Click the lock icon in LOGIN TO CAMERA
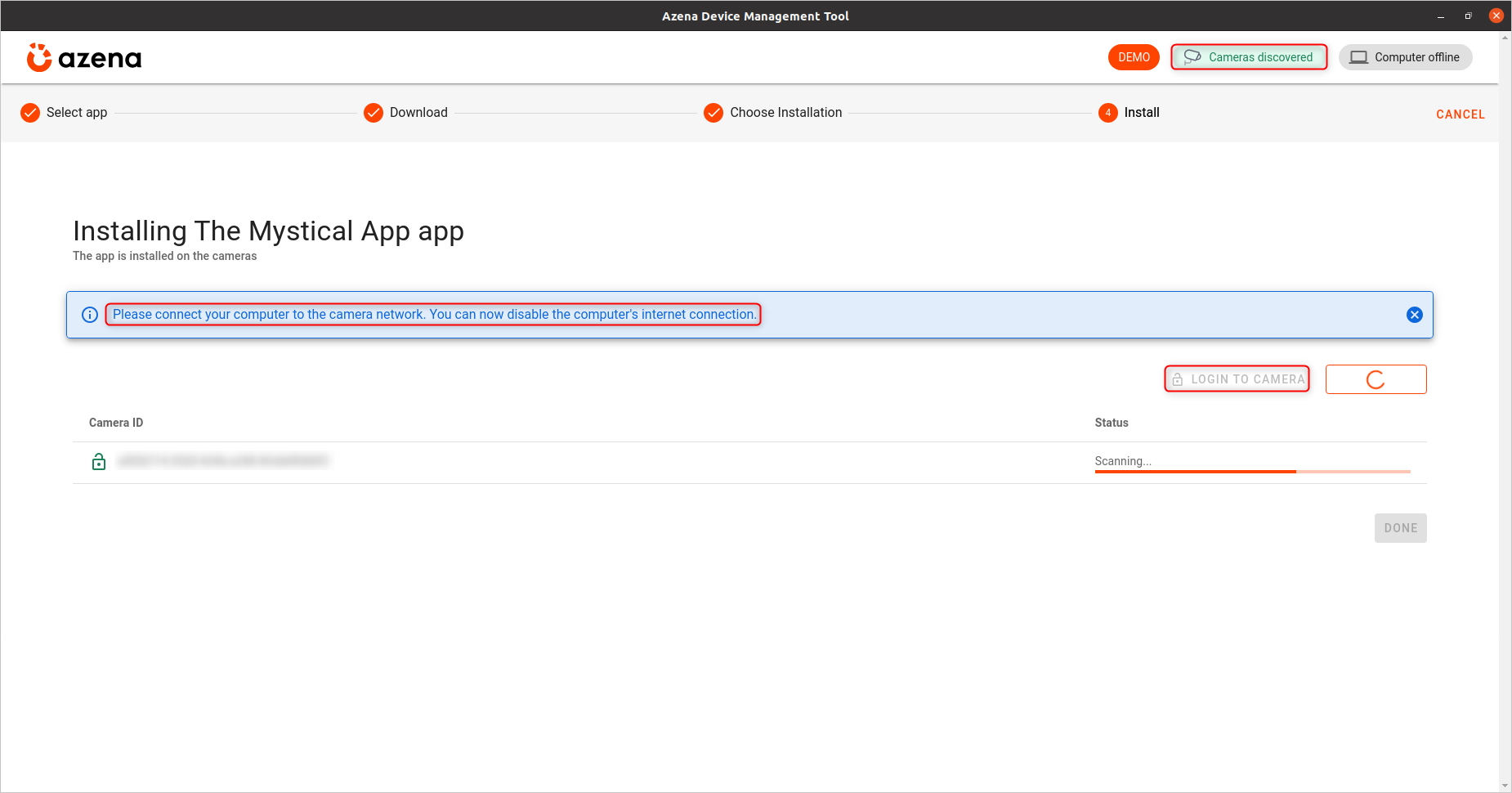The image size is (1512, 793). [1178, 379]
